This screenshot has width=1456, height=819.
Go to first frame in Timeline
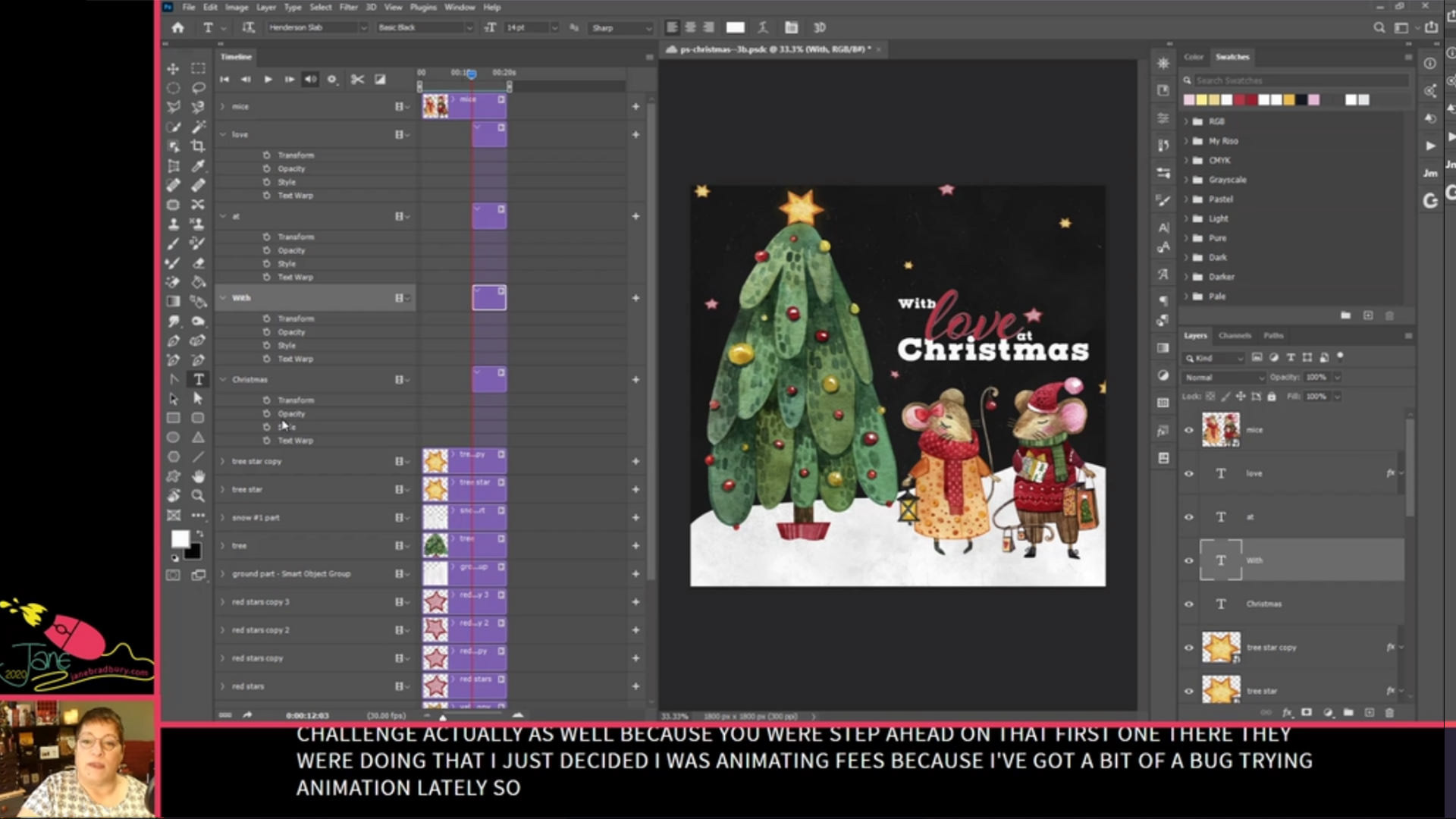(224, 79)
